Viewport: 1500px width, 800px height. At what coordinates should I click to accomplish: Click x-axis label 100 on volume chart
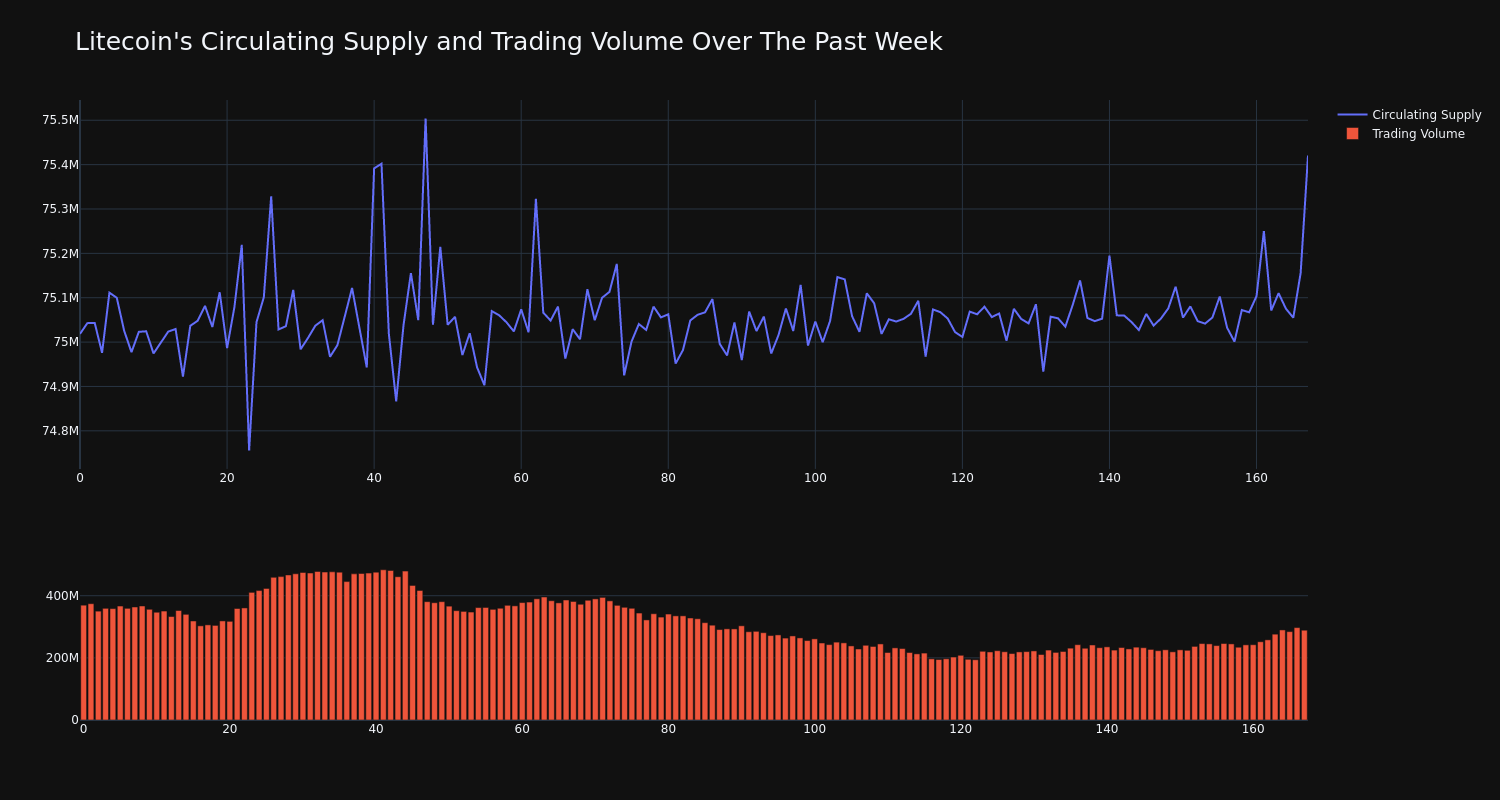815,729
